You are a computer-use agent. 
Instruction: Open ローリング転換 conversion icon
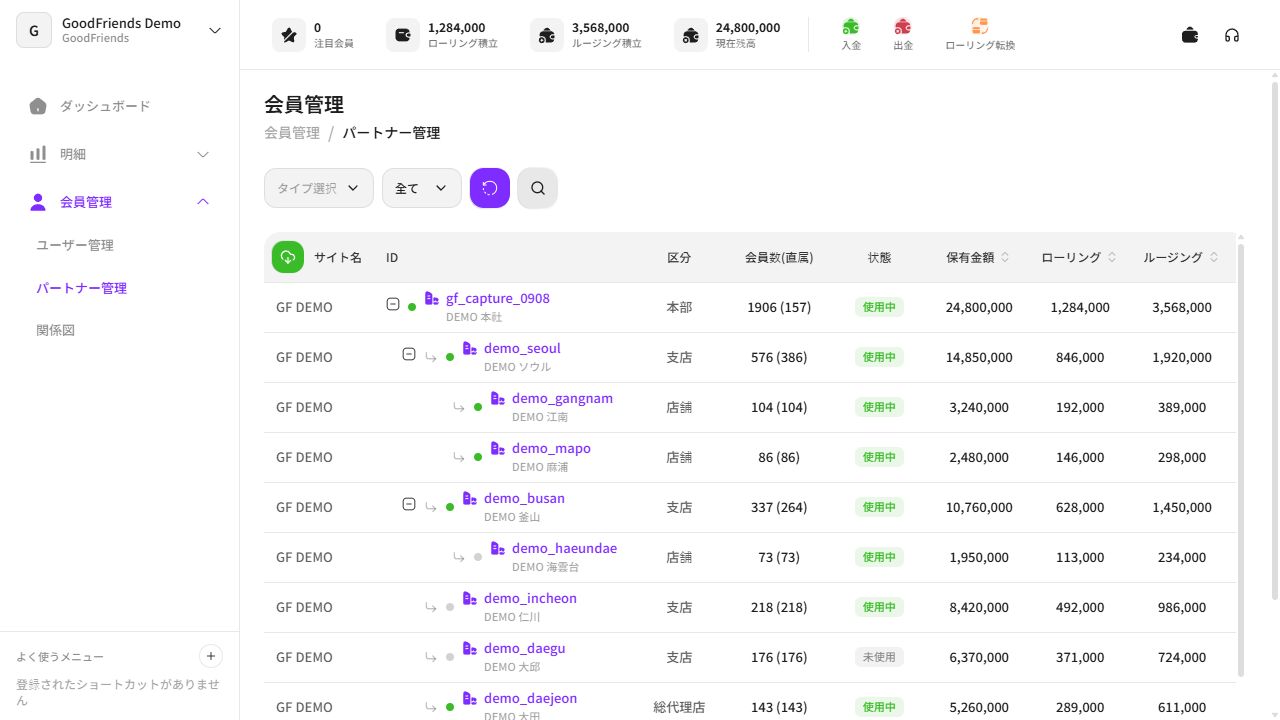tap(980, 27)
